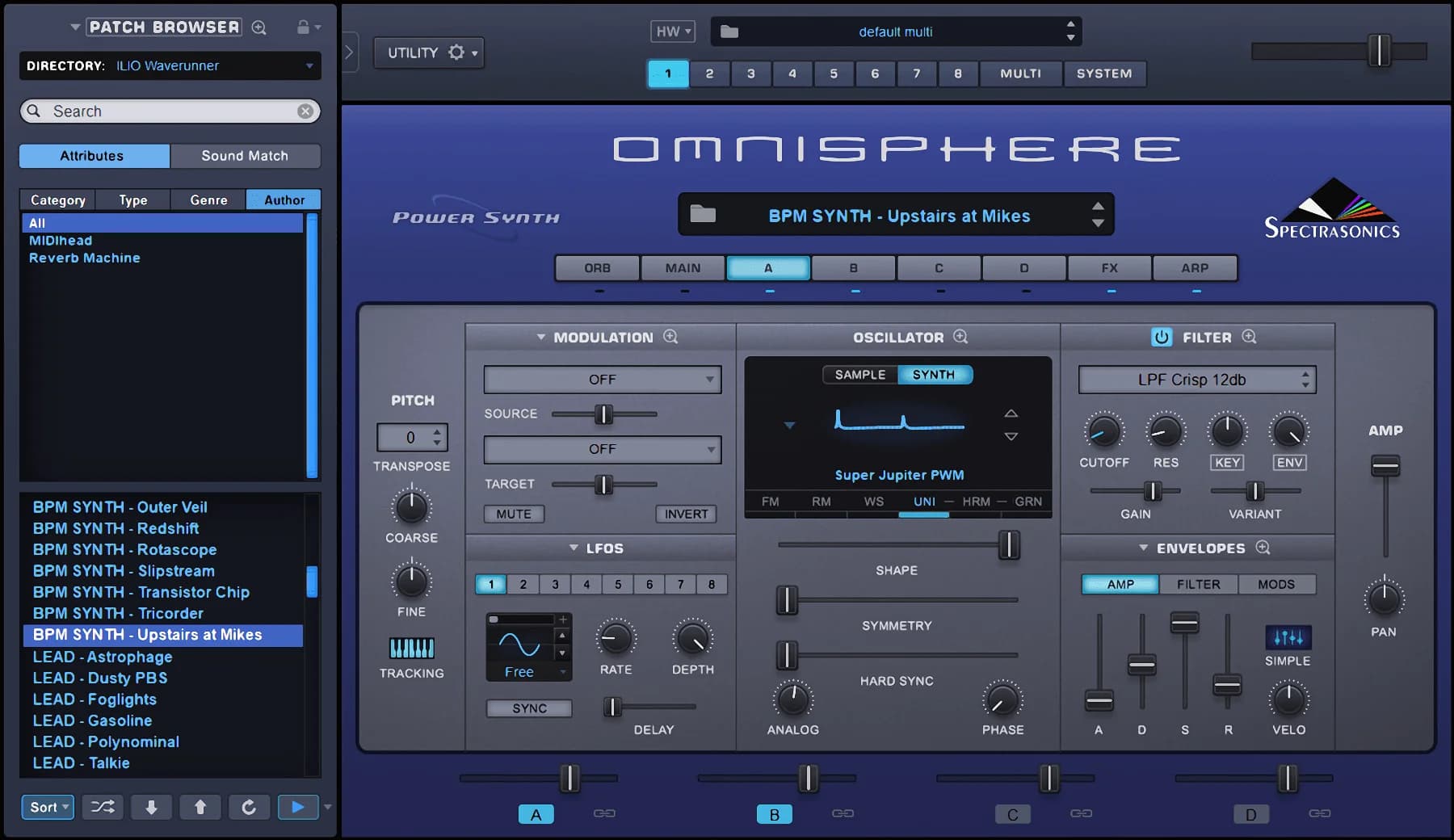Open the Utility gear settings
The width and height of the screenshot is (1454, 840).
tap(458, 51)
